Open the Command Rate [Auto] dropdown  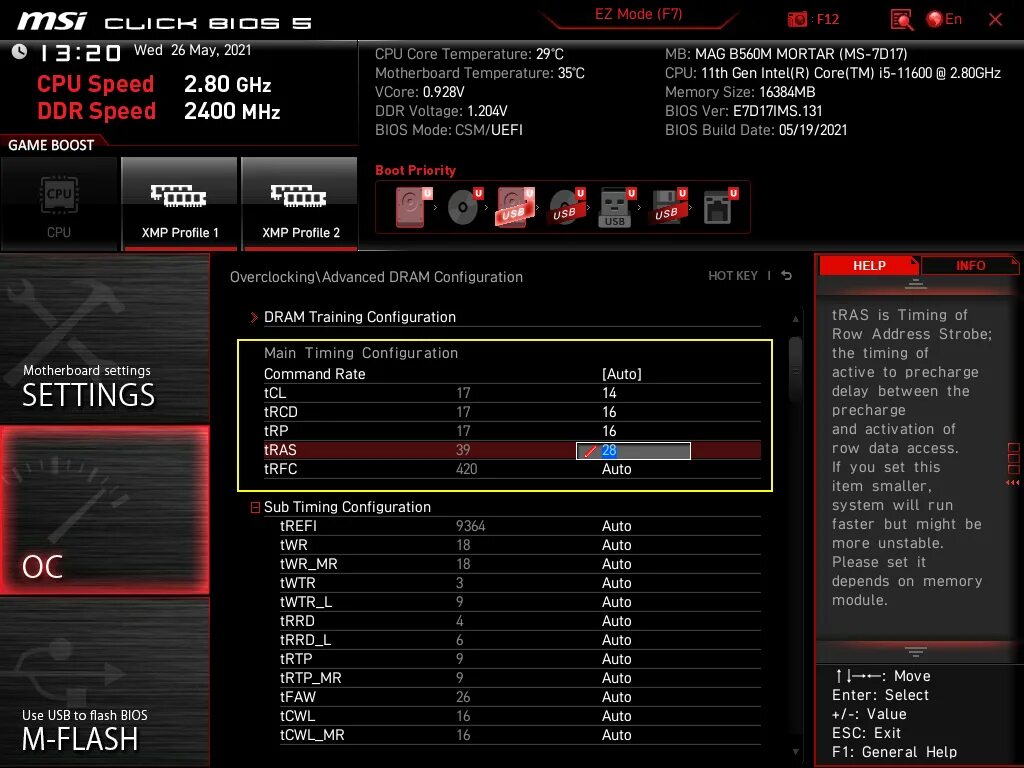(x=621, y=374)
